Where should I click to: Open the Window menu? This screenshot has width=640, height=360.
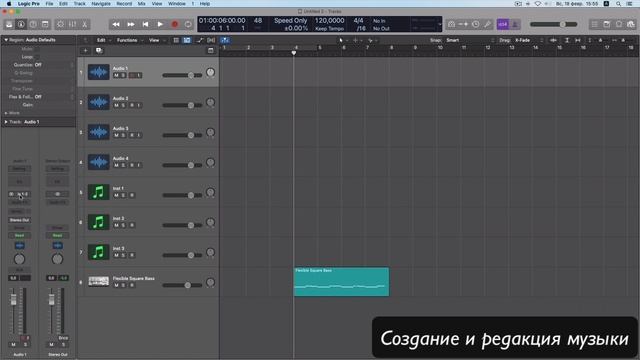coord(177,4)
